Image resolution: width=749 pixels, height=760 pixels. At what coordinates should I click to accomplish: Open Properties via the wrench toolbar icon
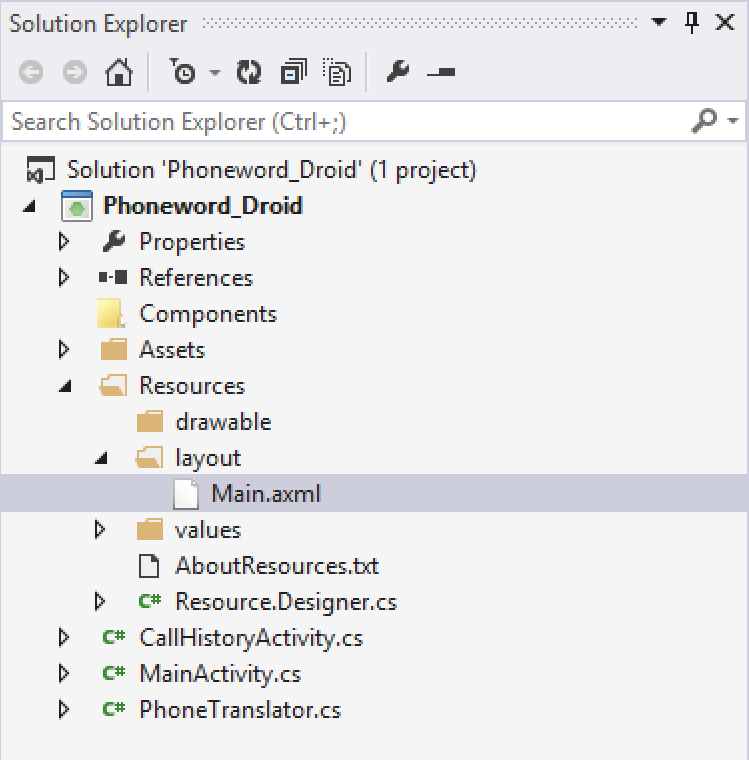(x=397, y=73)
